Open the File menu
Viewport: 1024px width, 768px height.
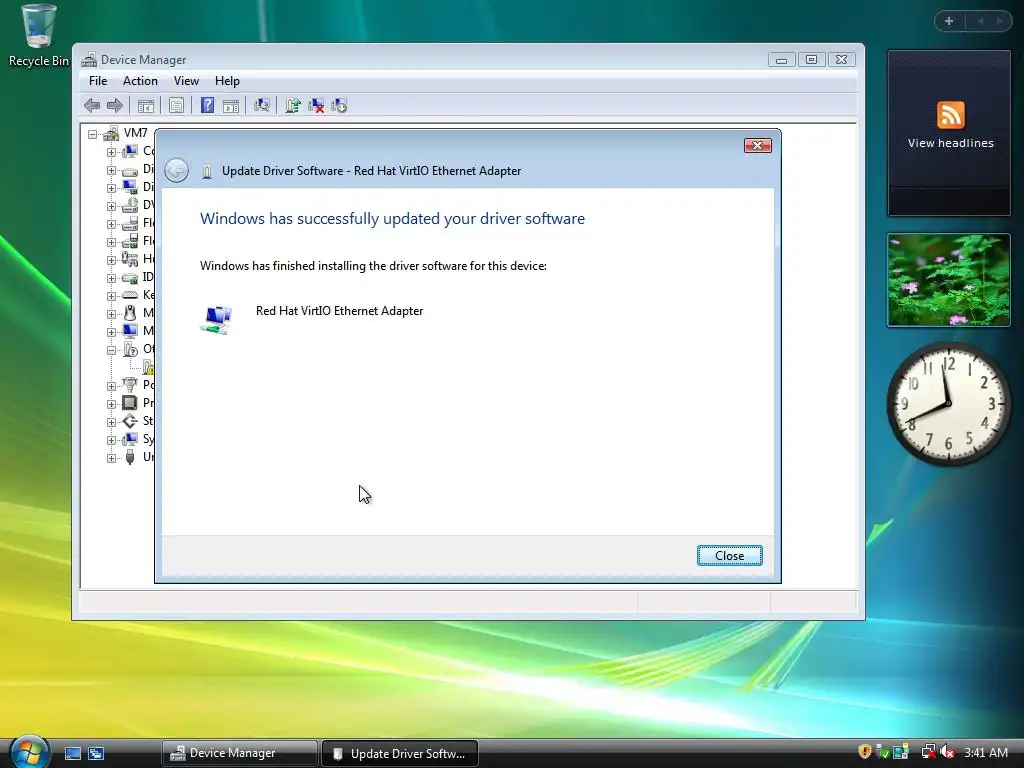pyautogui.click(x=98, y=81)
